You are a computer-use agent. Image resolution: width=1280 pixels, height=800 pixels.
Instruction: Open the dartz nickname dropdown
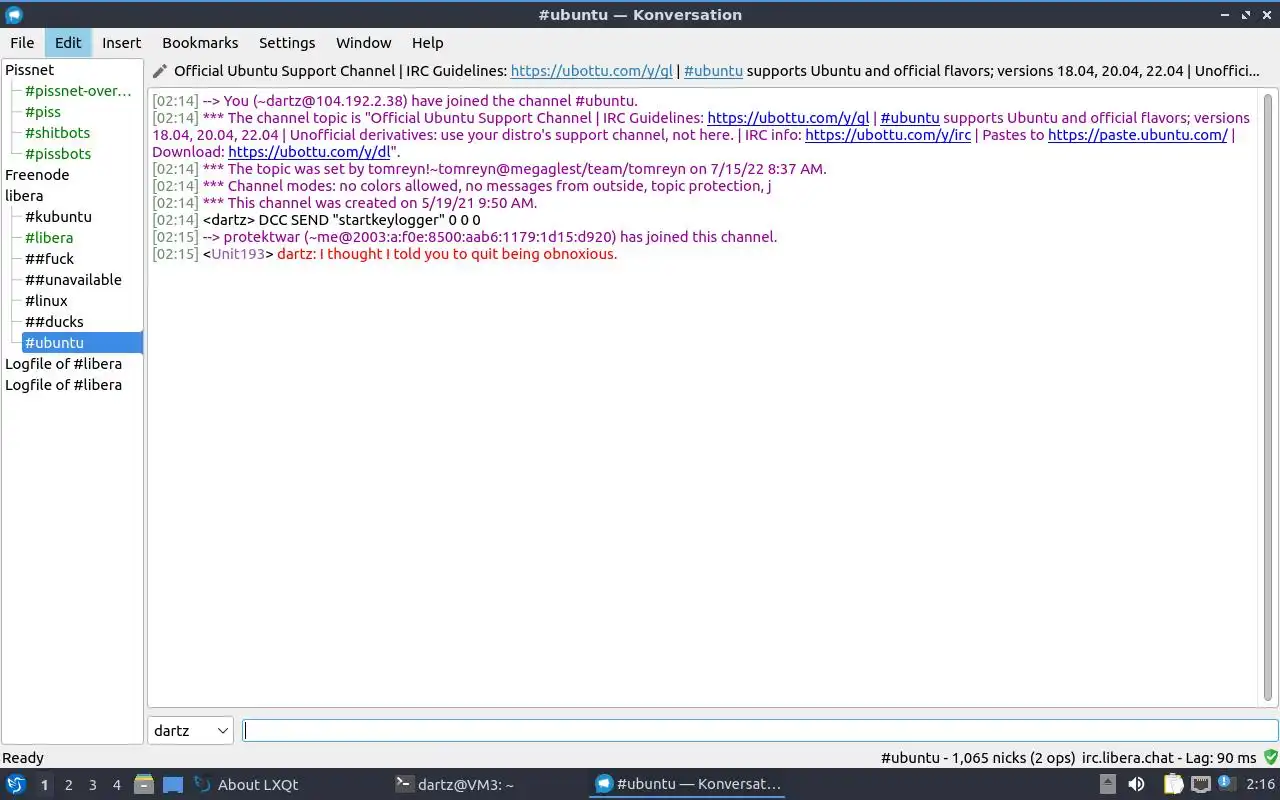191,730
